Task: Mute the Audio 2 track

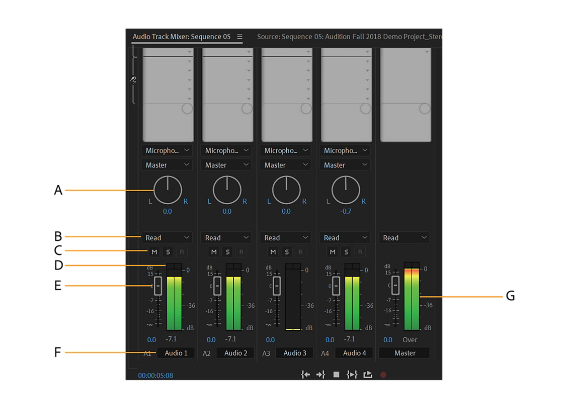Action: 214,252
